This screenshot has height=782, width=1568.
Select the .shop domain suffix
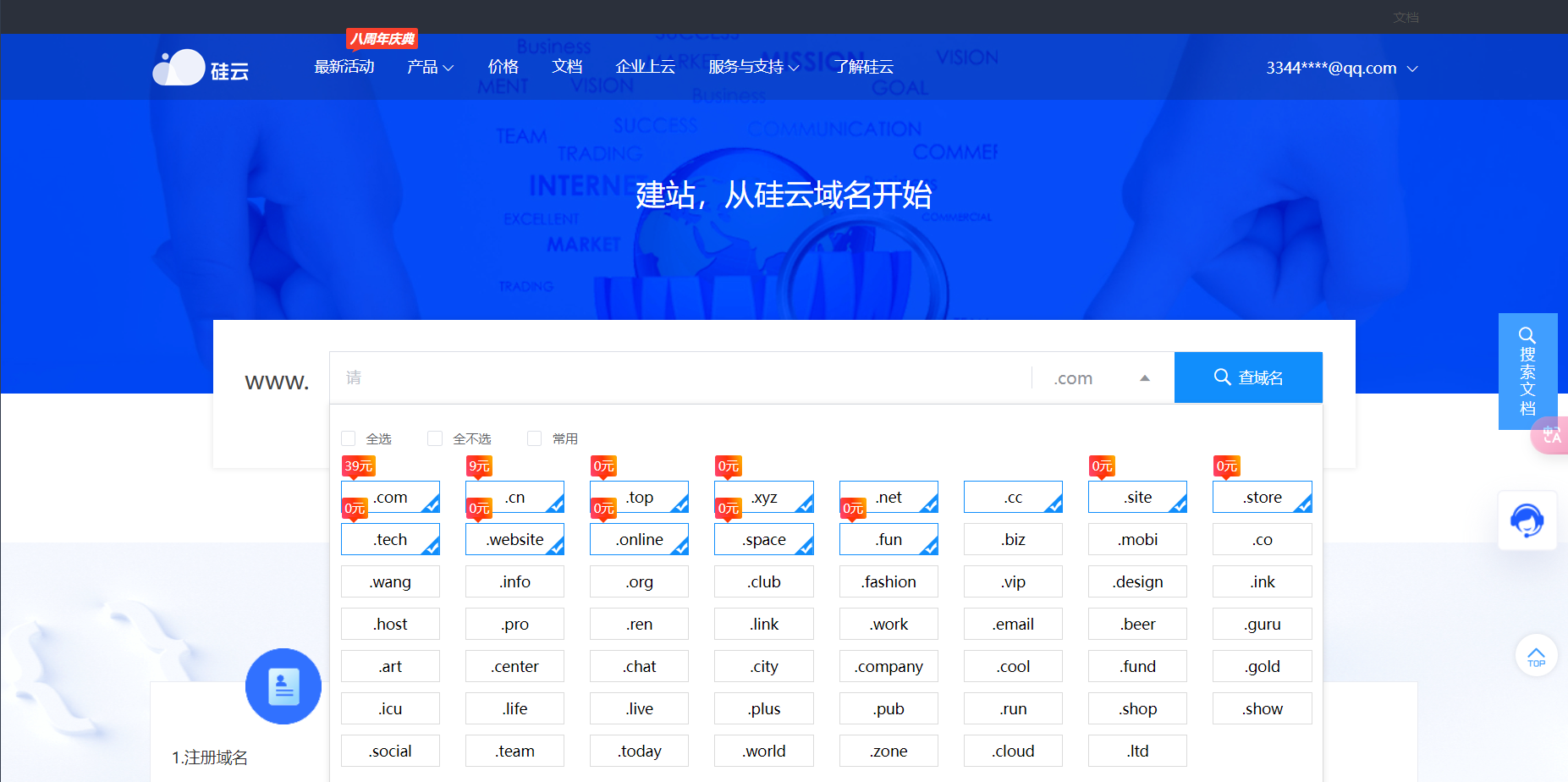coord(1137,708)
